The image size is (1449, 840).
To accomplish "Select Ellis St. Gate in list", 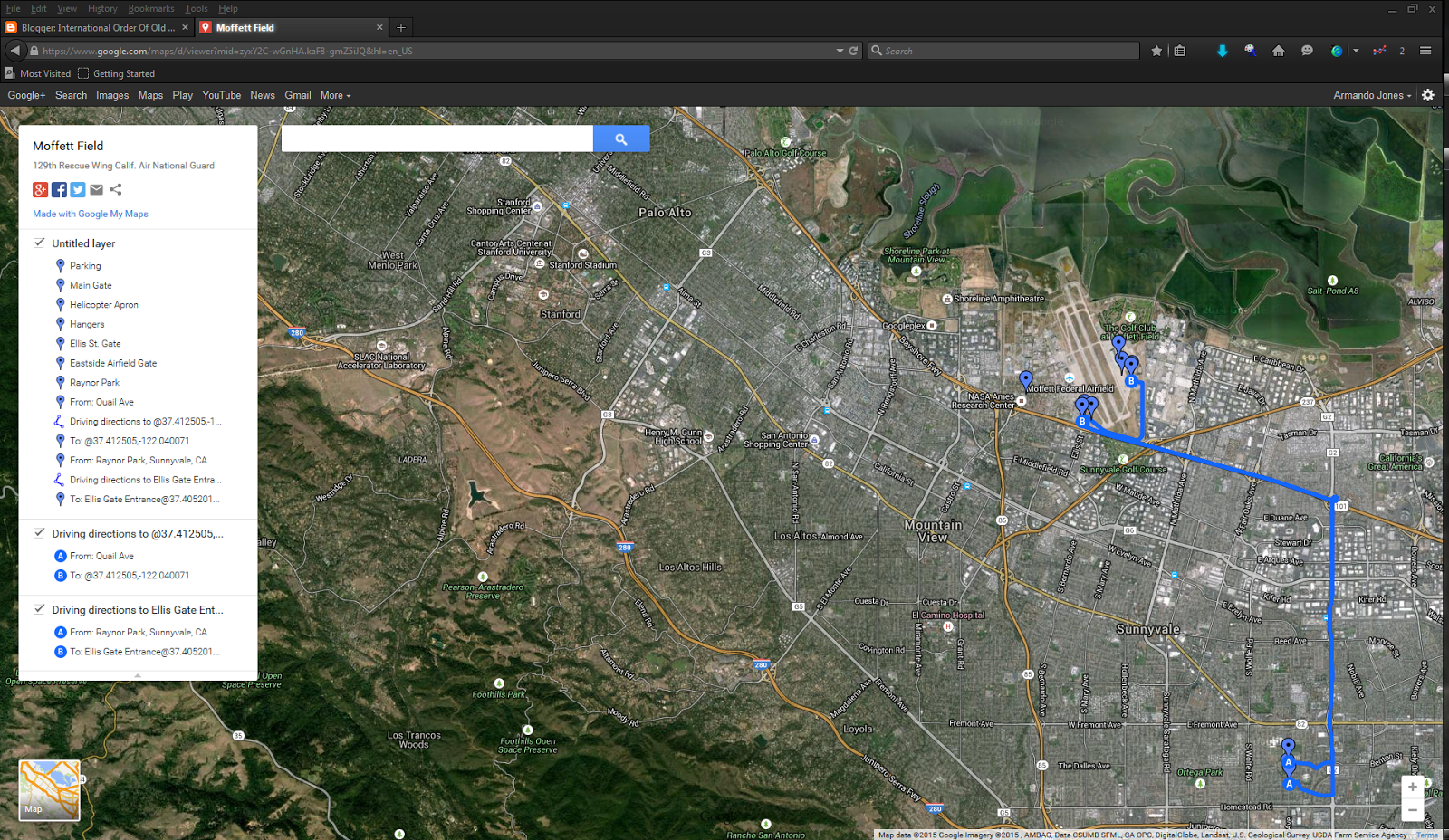I will coord(95,344).
